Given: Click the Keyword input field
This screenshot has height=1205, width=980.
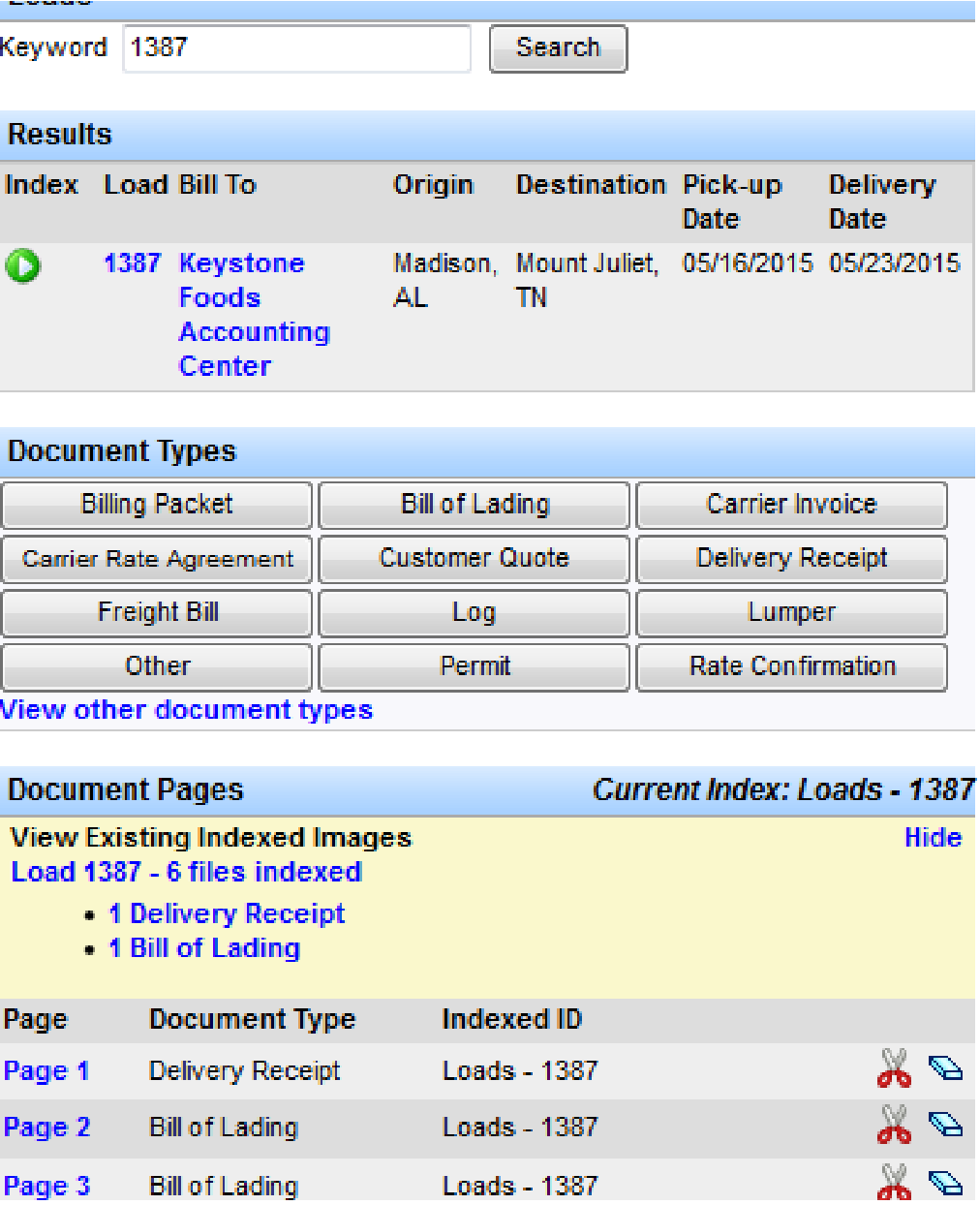Looking at the screenshot, I should coord(296,48).
